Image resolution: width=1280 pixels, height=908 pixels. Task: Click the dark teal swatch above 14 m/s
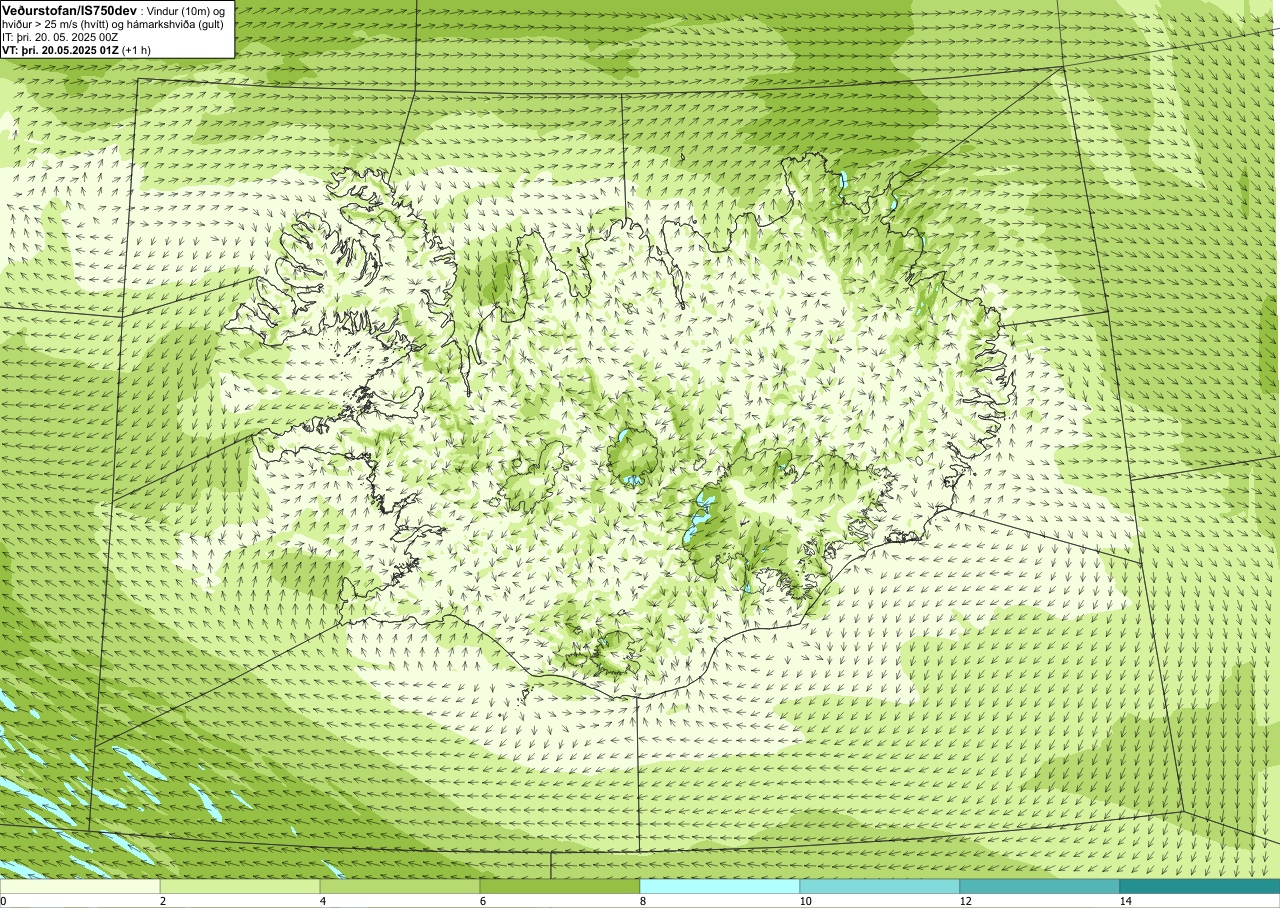click(x=1200, y=886)
